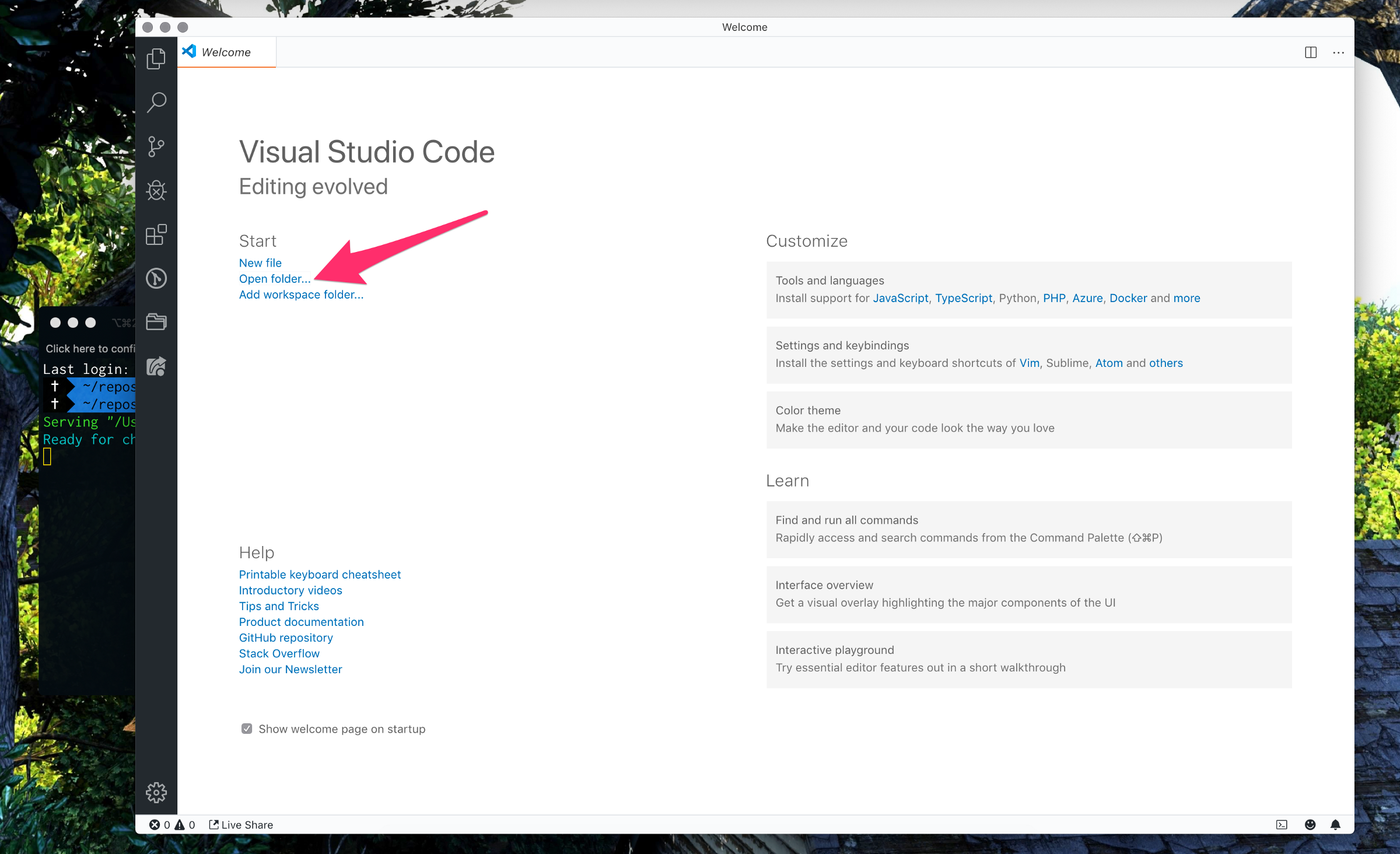Open the Extensions view
The width and height of the screenshot is (1400, 854).
pos(156,235)
